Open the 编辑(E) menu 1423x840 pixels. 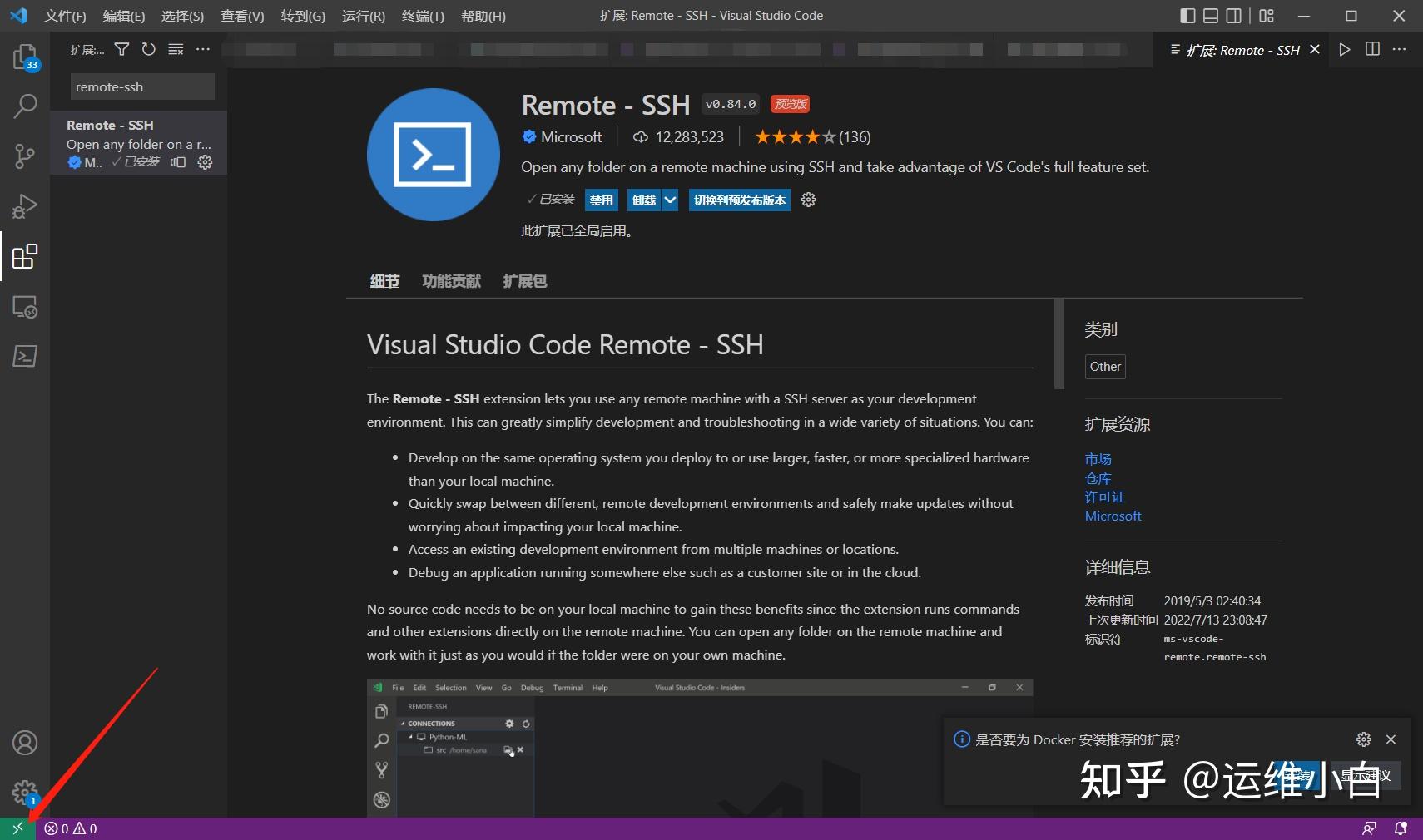tap(123, 16)
